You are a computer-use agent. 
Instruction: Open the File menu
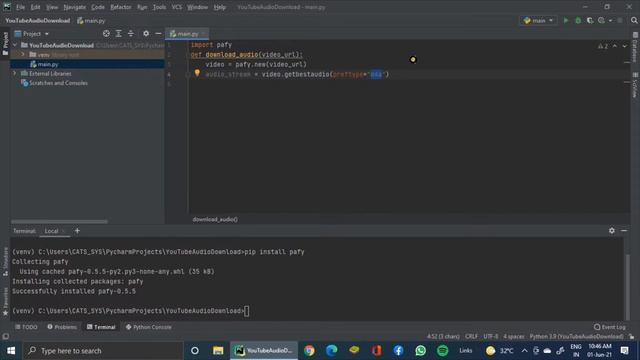[x=20, y=7]
